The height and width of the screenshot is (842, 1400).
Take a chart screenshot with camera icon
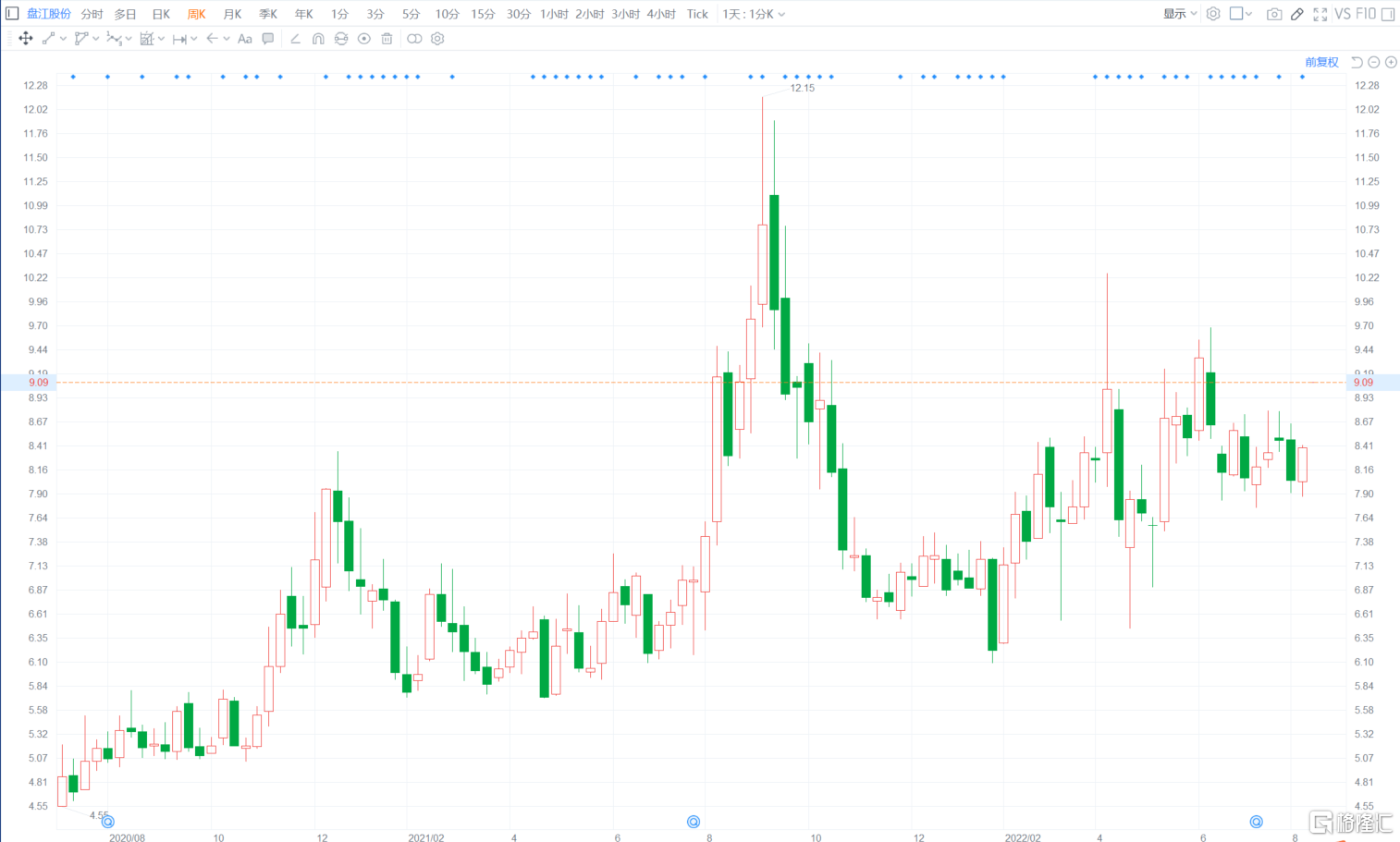[1274, 14]
